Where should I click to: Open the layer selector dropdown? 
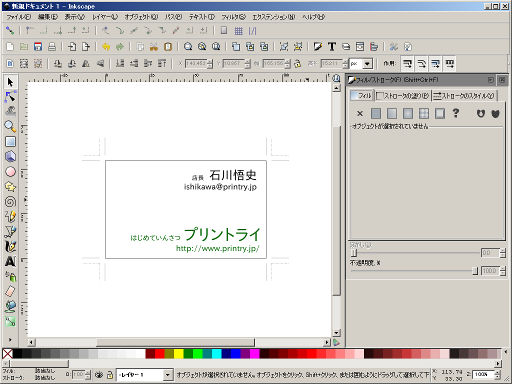pos(168,375)
